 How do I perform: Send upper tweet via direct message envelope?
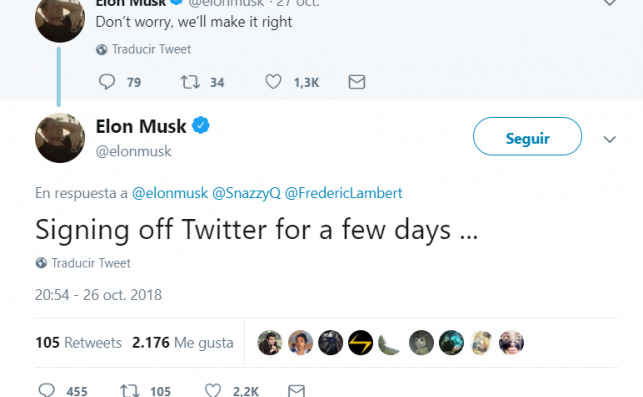357,82
